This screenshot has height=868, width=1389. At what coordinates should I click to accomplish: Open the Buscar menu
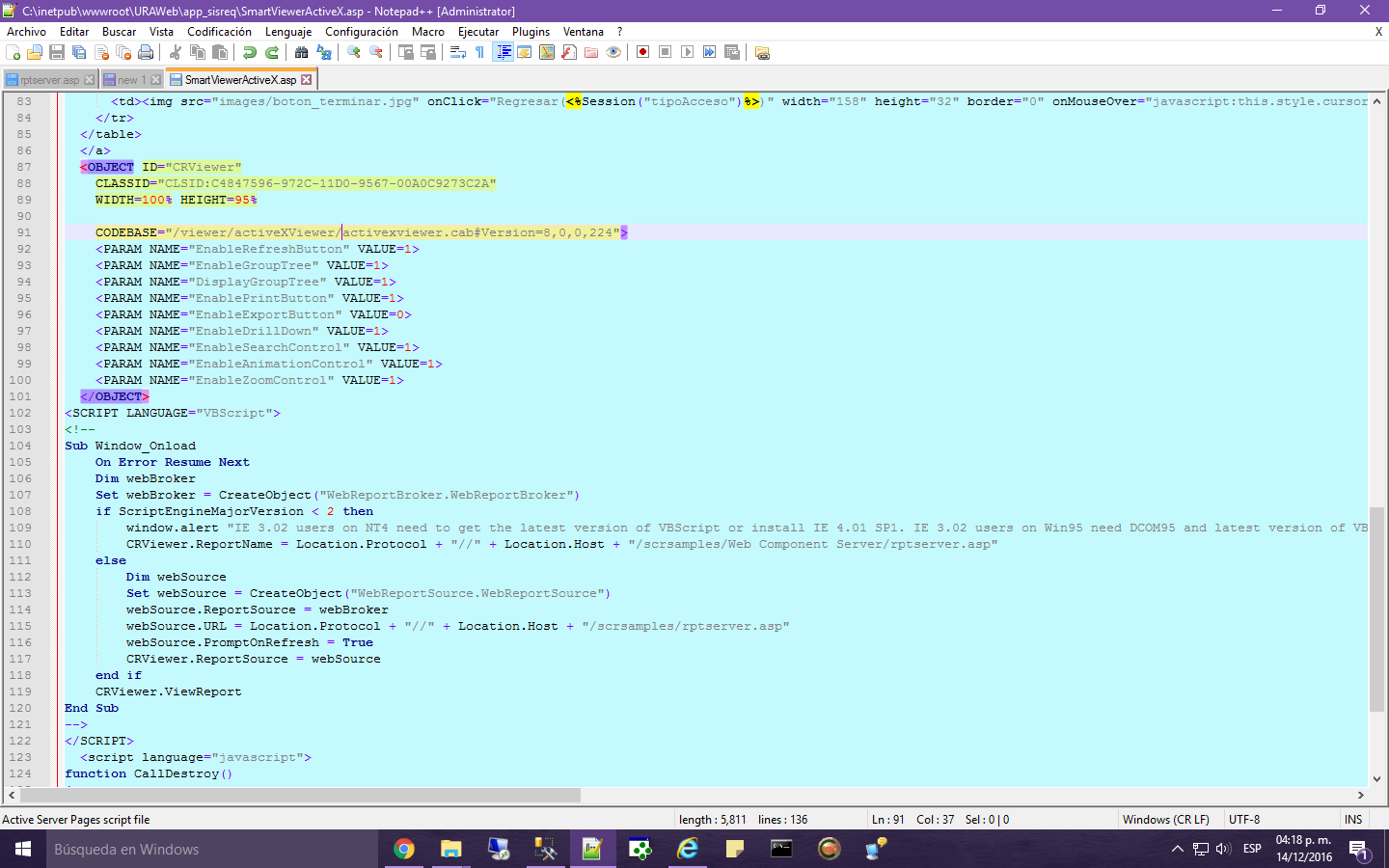pyautogui.click(x=120, y=32)
